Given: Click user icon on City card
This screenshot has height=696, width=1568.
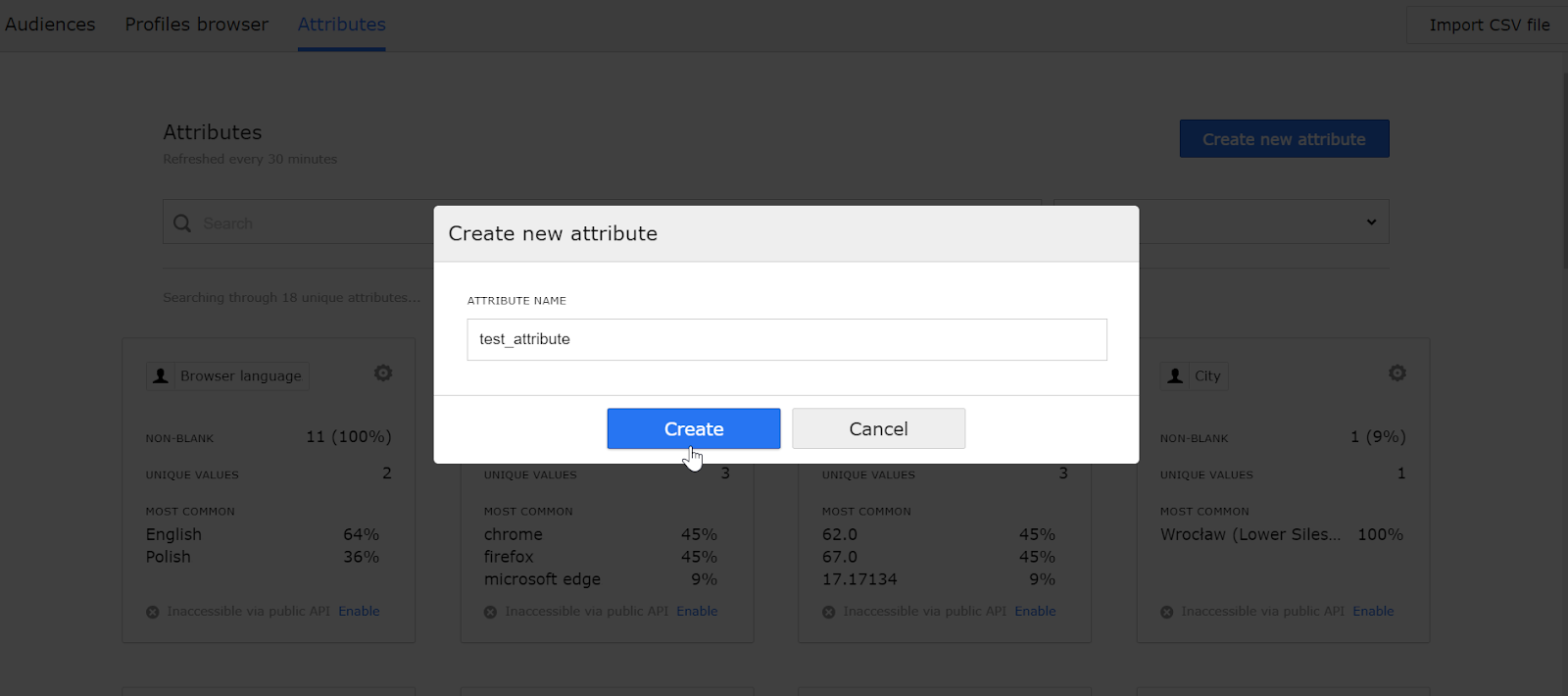Looking at the screenshot, I should 1175,376.
